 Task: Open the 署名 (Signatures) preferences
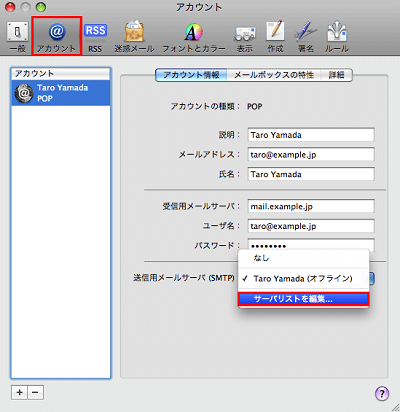coord(306,37)
